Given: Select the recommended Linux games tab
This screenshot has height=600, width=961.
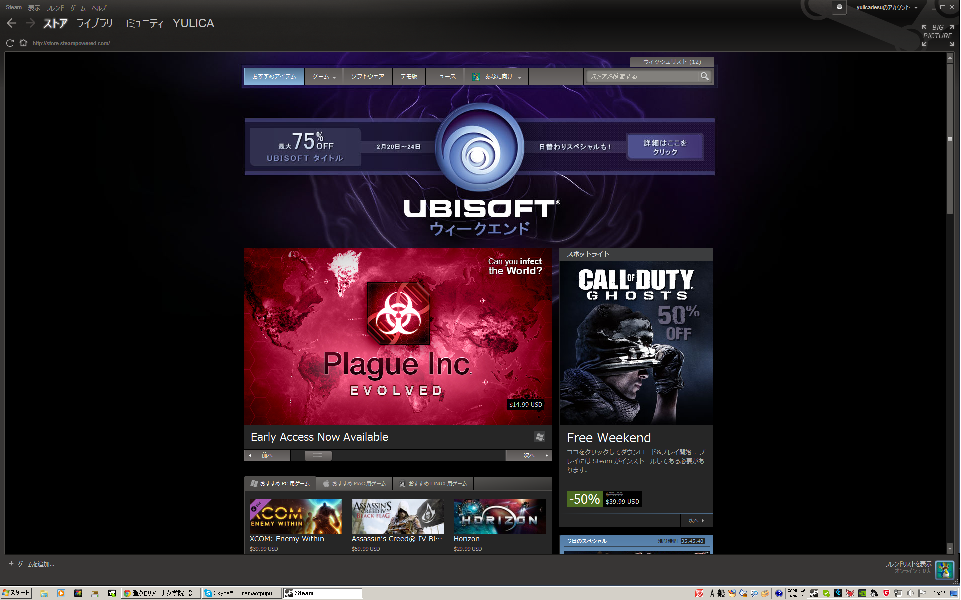Looking at the screenshot, I should [433, 484].
